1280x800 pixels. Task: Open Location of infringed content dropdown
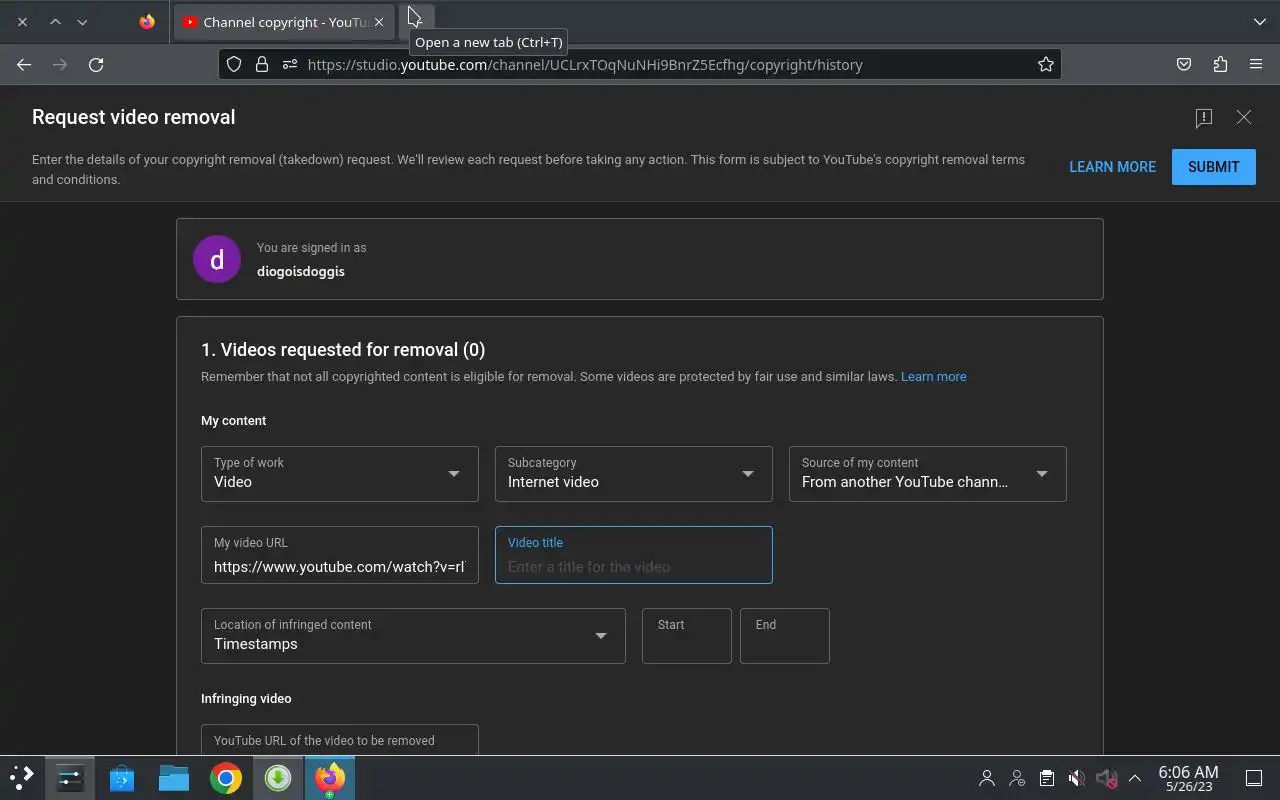click(x=413, y=636)
